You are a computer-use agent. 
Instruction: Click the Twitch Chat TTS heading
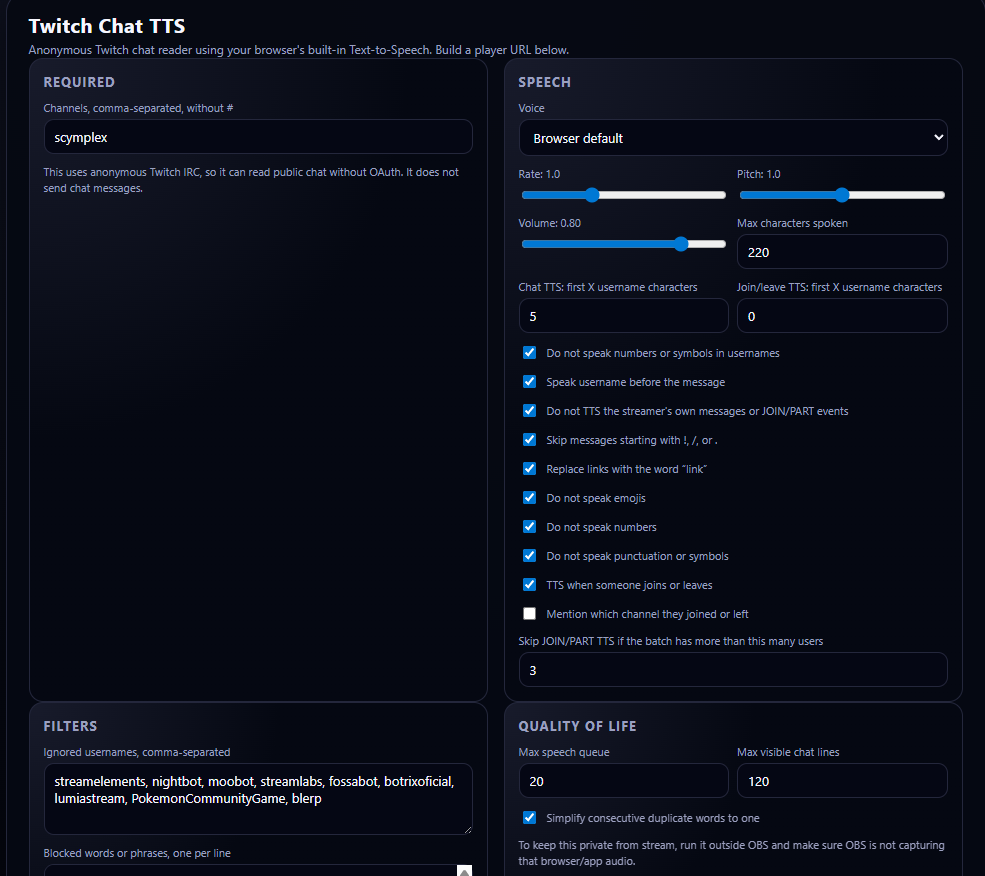[107, 26]
